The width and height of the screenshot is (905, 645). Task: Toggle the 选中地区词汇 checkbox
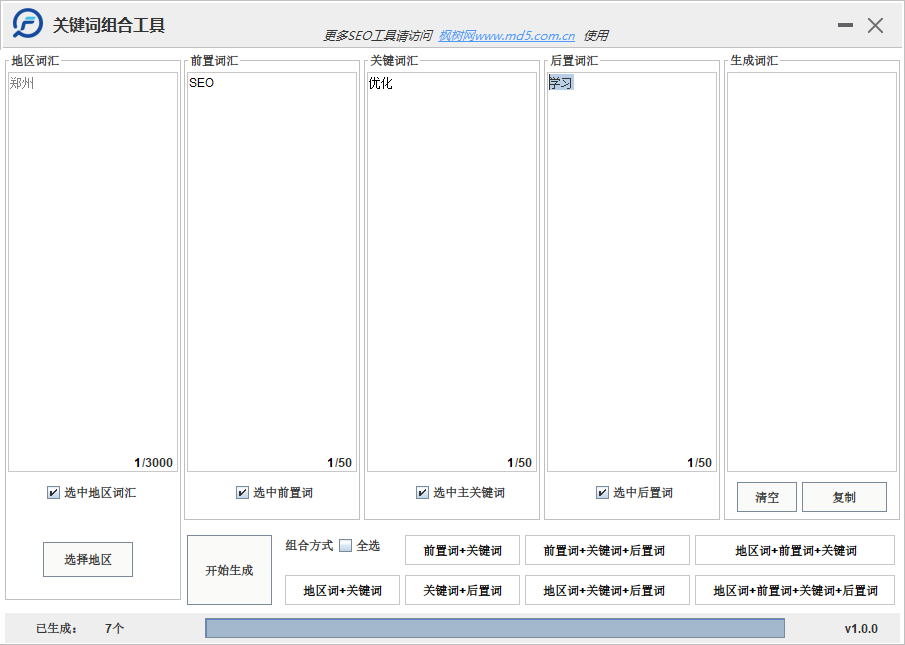[x=53, y=493]
